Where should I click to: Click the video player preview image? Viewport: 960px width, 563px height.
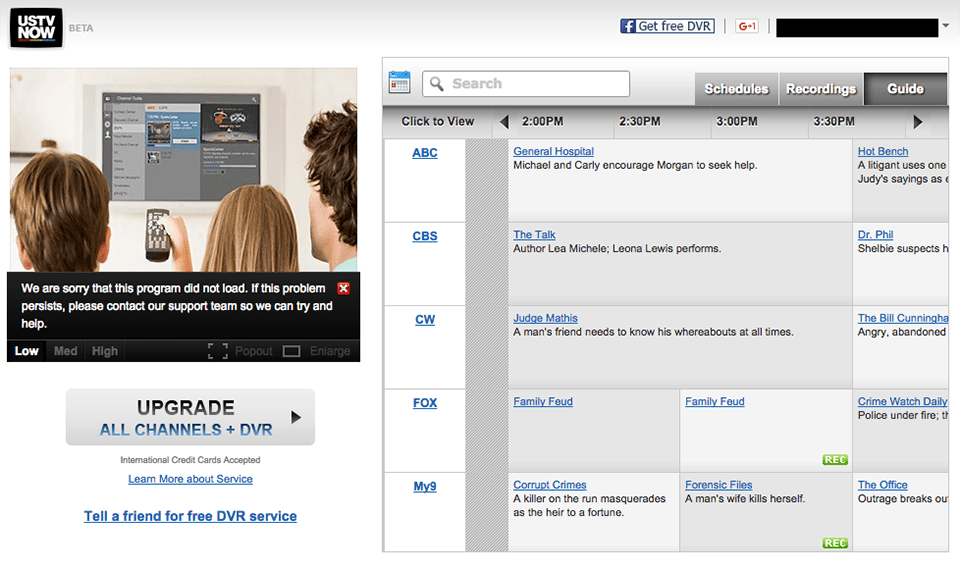[x=184, y=170]
